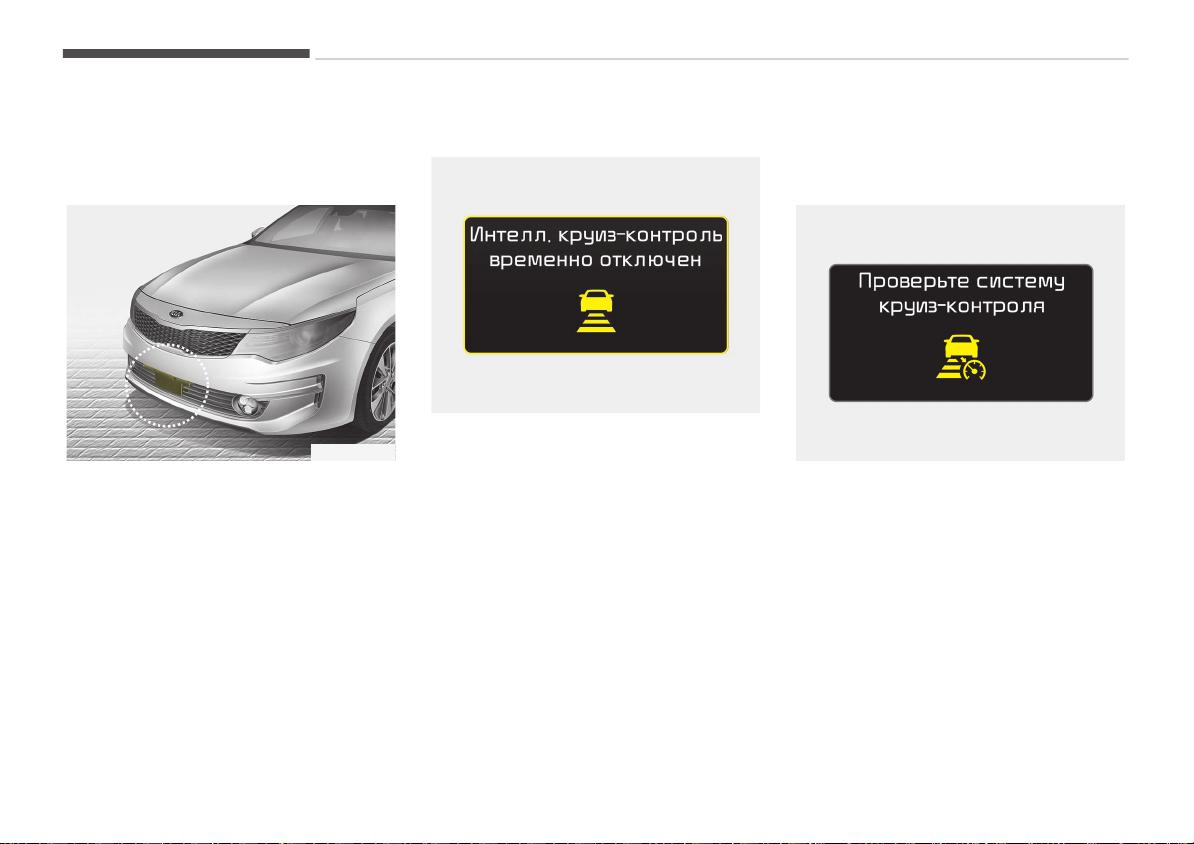
Task: Click the car's headlight
Action: [298, 336]
